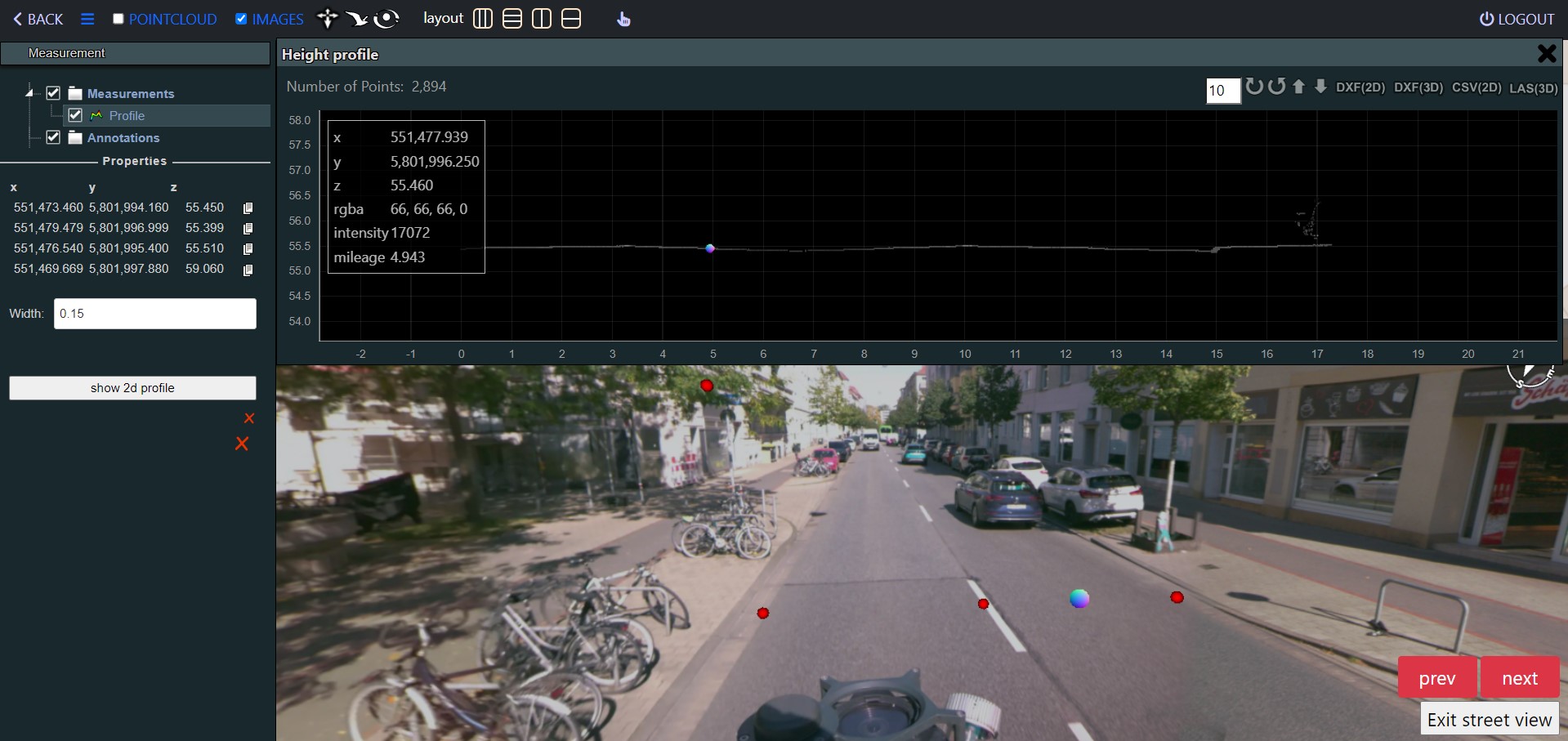Click the rotation step input showing 10
Viewport: 1568px width, 741px height.
click(1223, 90)
